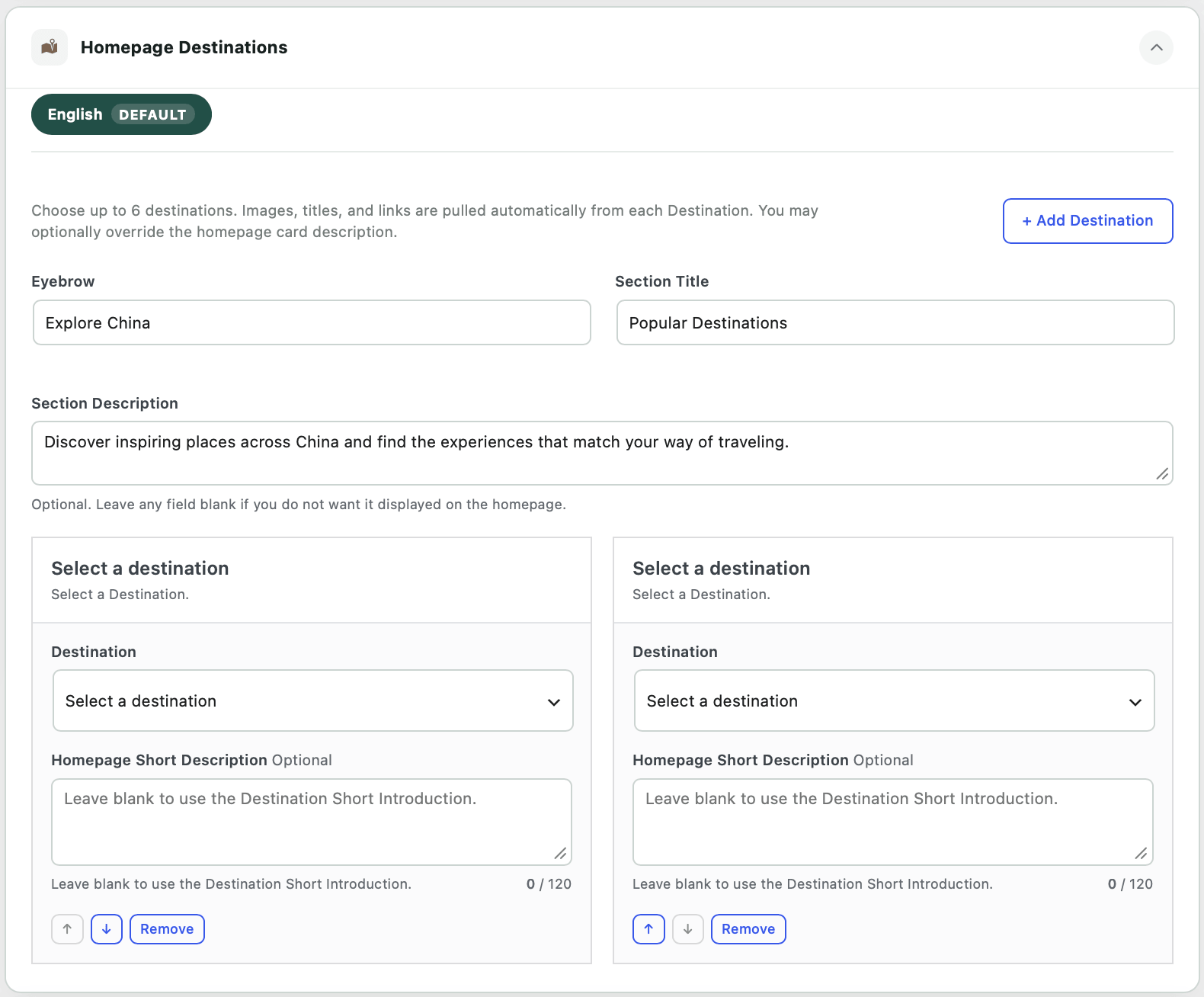1204x997 pixels.
Task: Click the "Section Description" label
Action: tap(104, 403)
